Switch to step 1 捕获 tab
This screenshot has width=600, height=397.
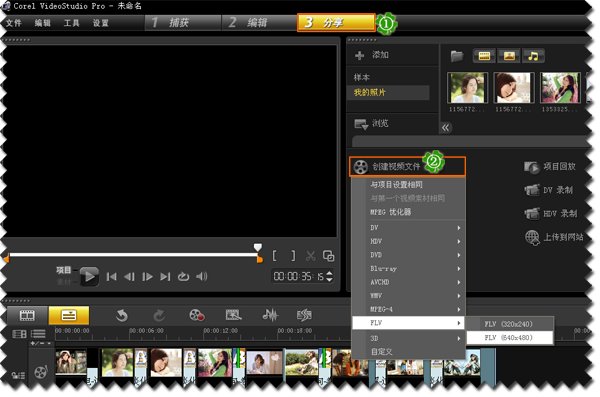183,23
